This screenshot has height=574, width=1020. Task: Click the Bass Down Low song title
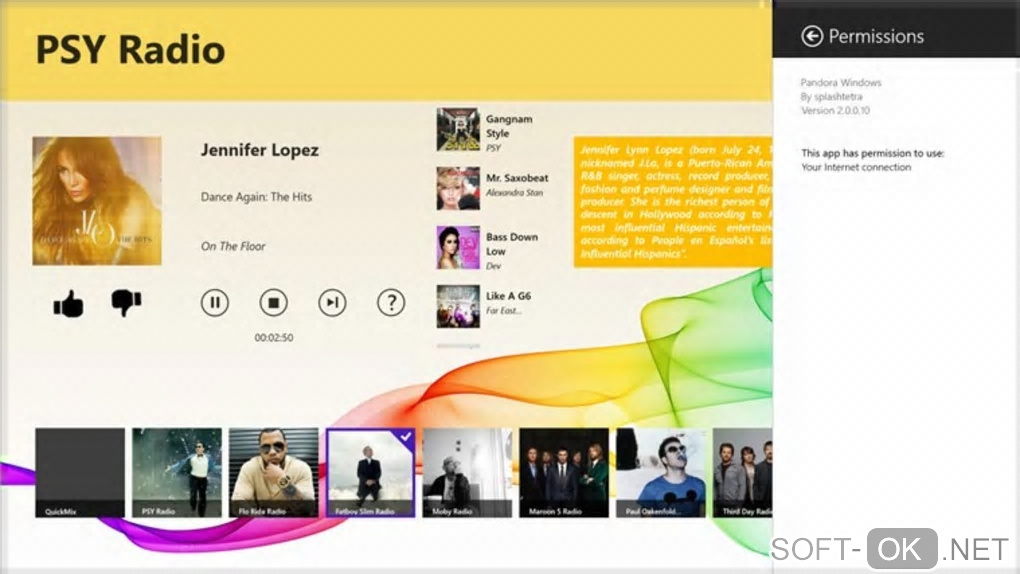point(512,244)
